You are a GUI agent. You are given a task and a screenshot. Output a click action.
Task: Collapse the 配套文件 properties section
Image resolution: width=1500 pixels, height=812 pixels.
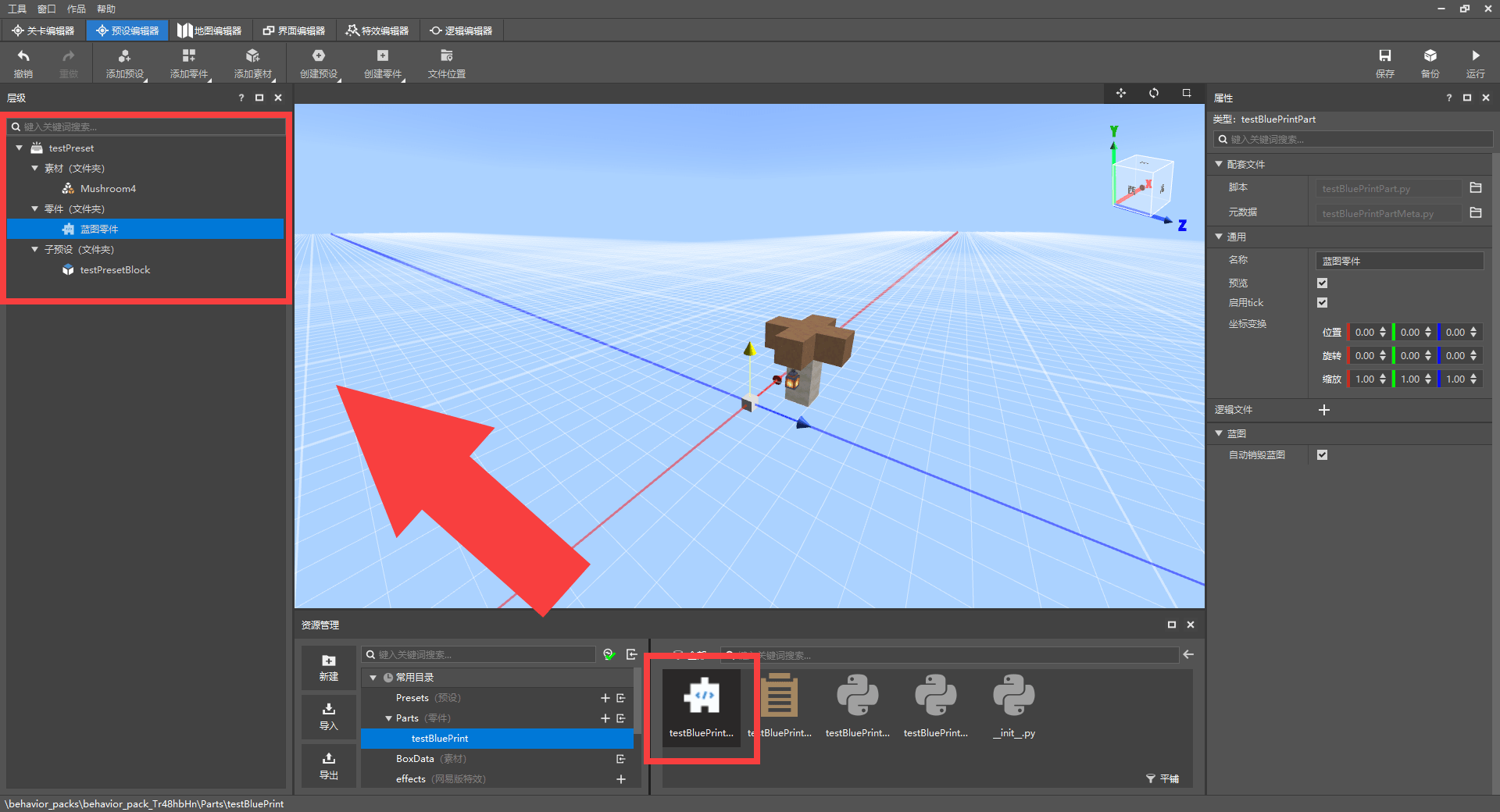pyautogui.click(x=1218, y=164)
